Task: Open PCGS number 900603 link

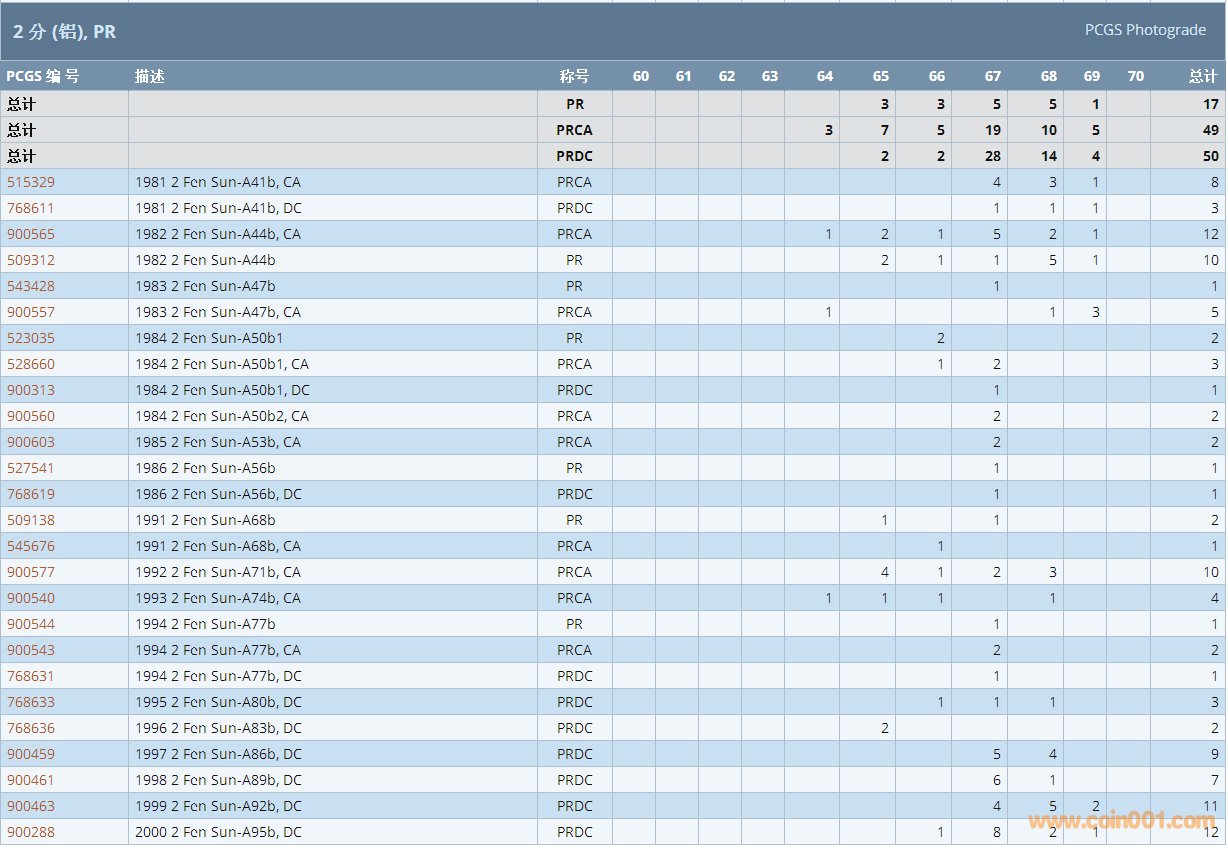Action: (x=31, y=442)
